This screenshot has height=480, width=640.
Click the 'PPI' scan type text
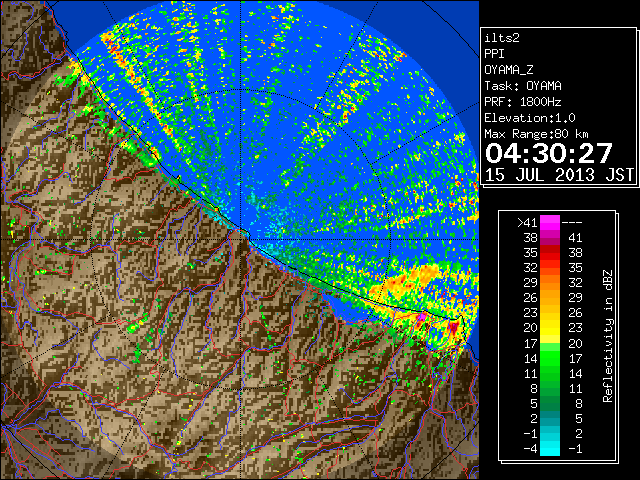point(494,54)
